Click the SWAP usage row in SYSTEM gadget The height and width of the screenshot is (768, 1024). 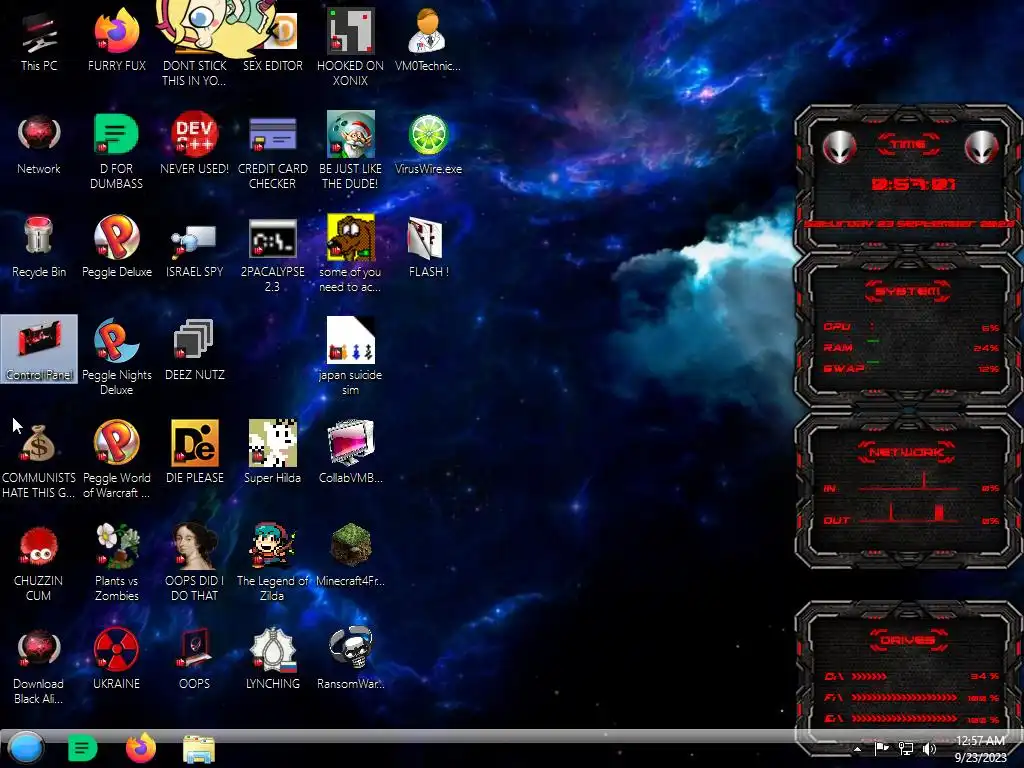(910, 368)
